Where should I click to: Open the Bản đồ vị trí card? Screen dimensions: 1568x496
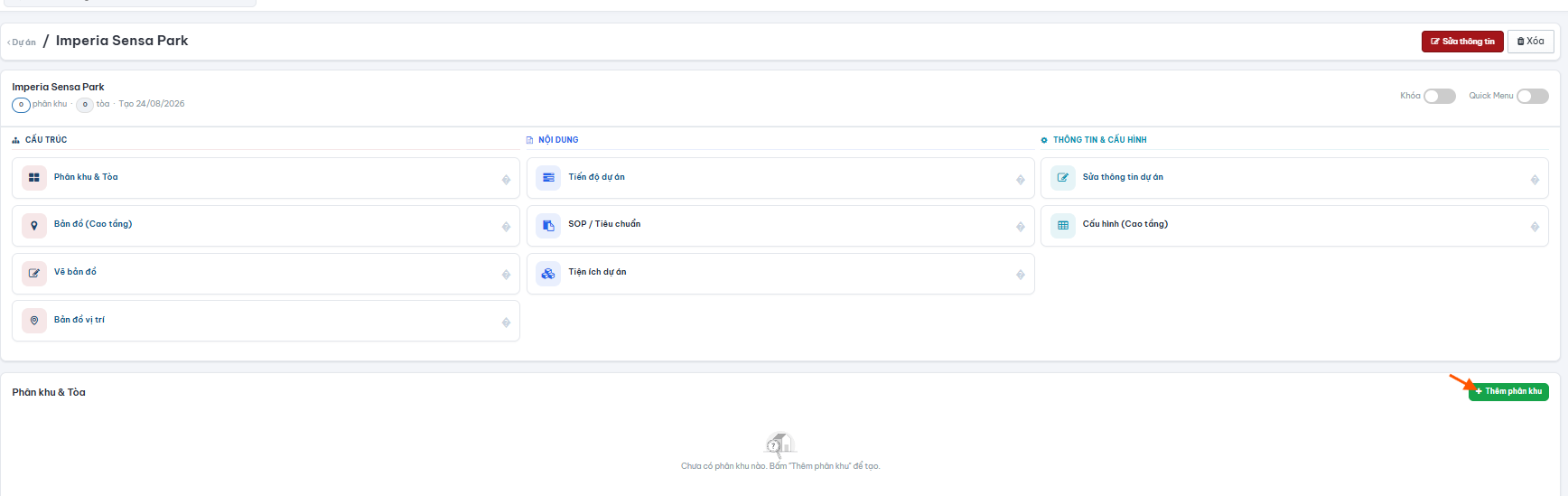(x=266, y=321)
